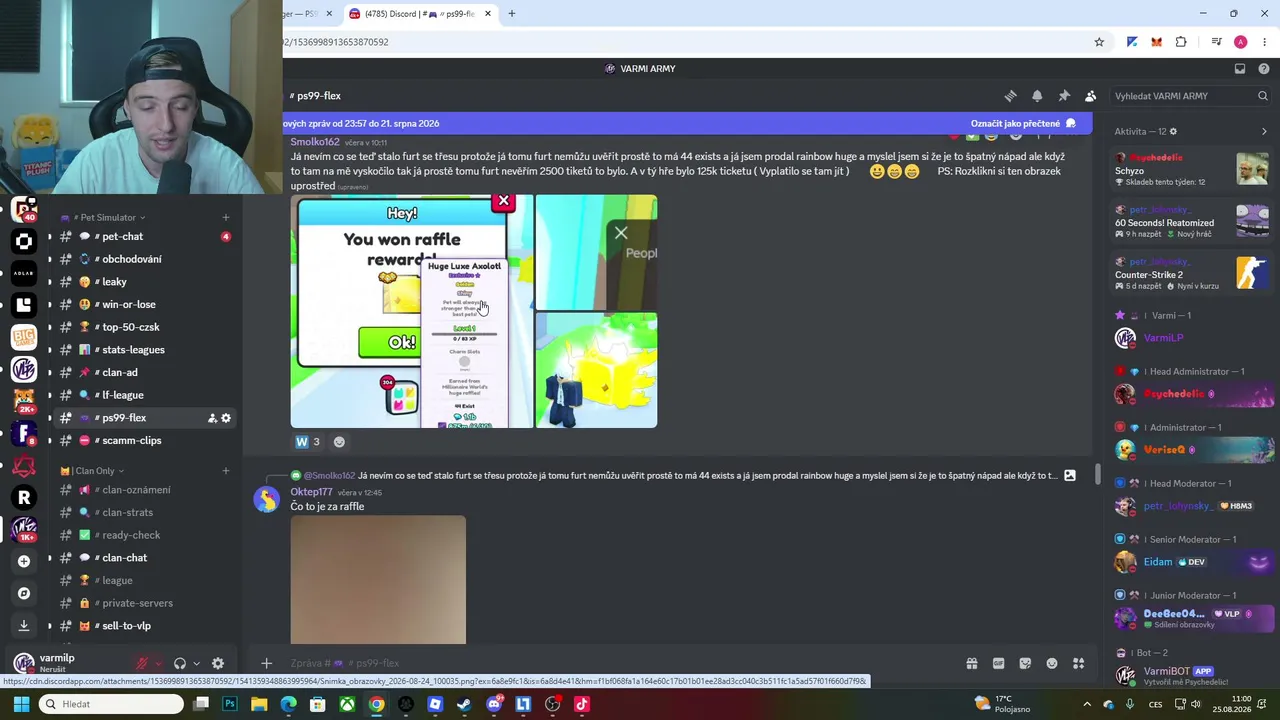This screenshot has height=720, width=1280.
Task: Add a server with the plus icon
Action: (x=24, y=561)
